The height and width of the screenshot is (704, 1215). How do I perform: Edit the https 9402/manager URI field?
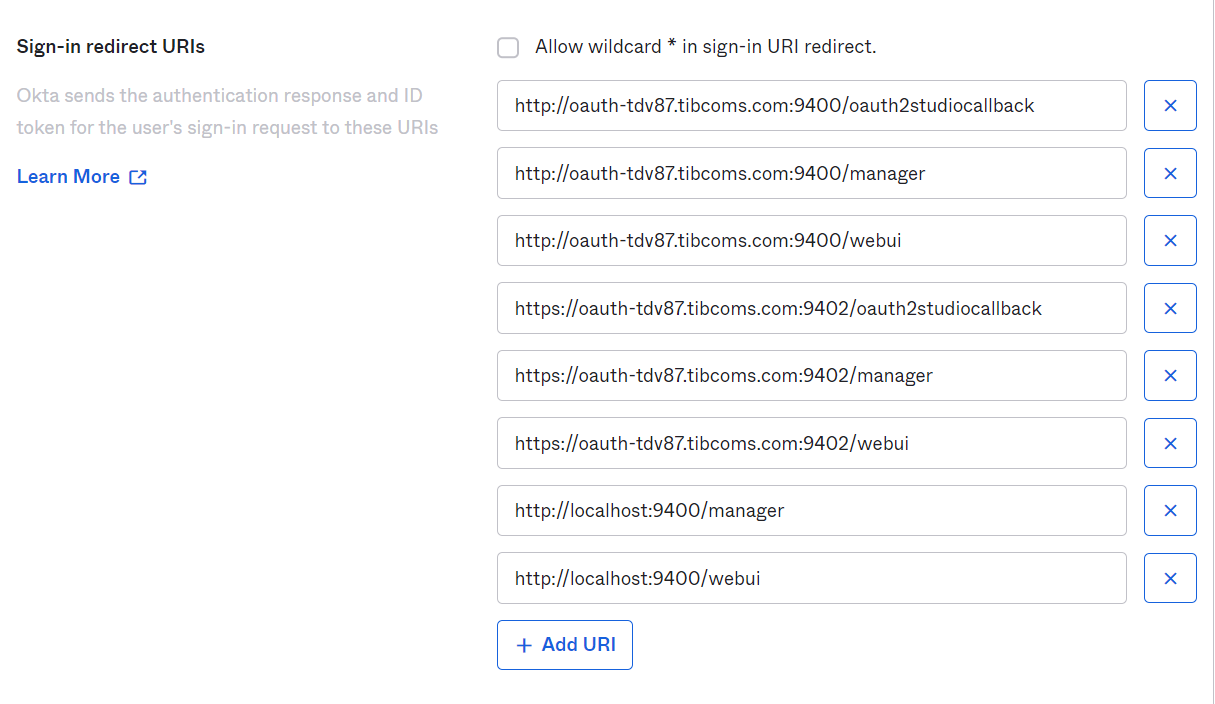click(812, 376)
